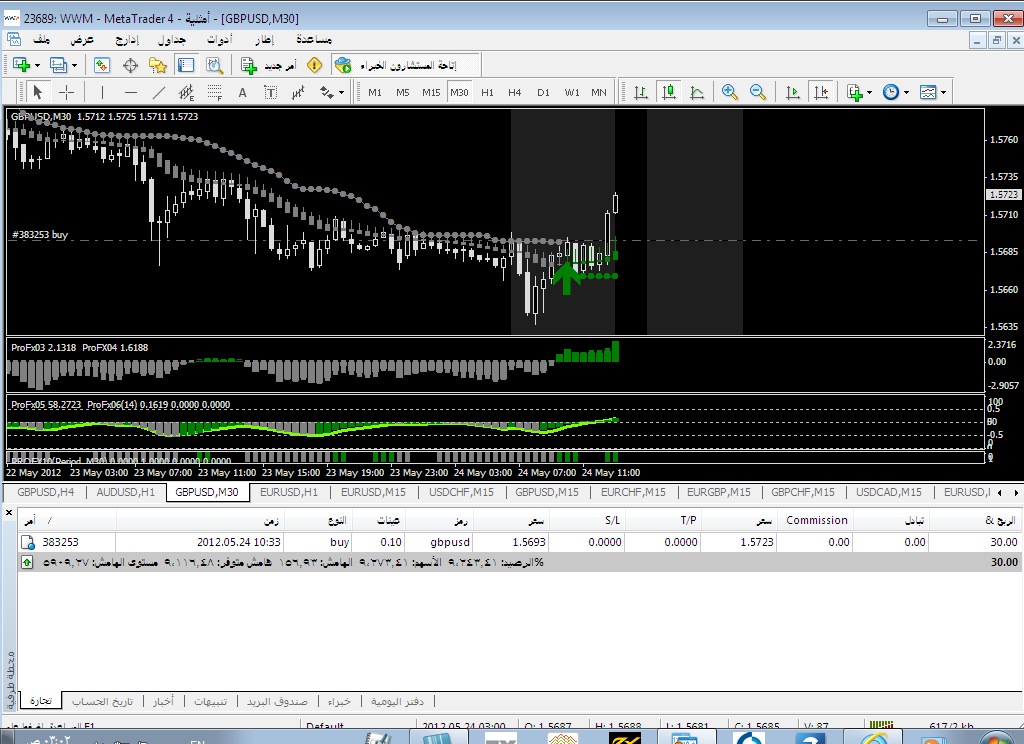Image resolution: width=1024 pixels, height=744 pixels.
Task: Click the MetaEditor yellow diamond icon
Action: 314,65
